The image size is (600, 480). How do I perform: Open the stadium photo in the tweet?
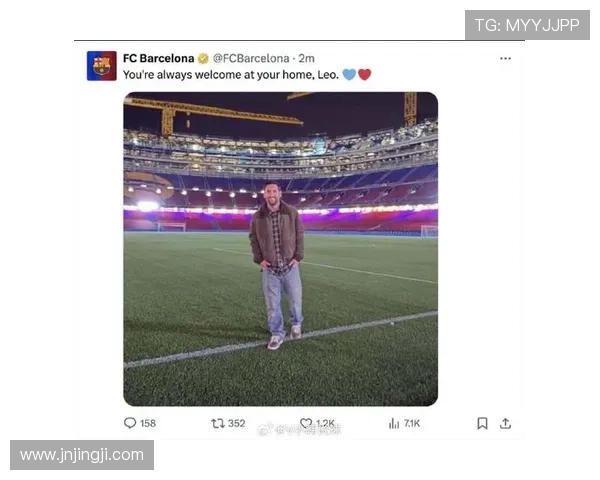(280, 248)
